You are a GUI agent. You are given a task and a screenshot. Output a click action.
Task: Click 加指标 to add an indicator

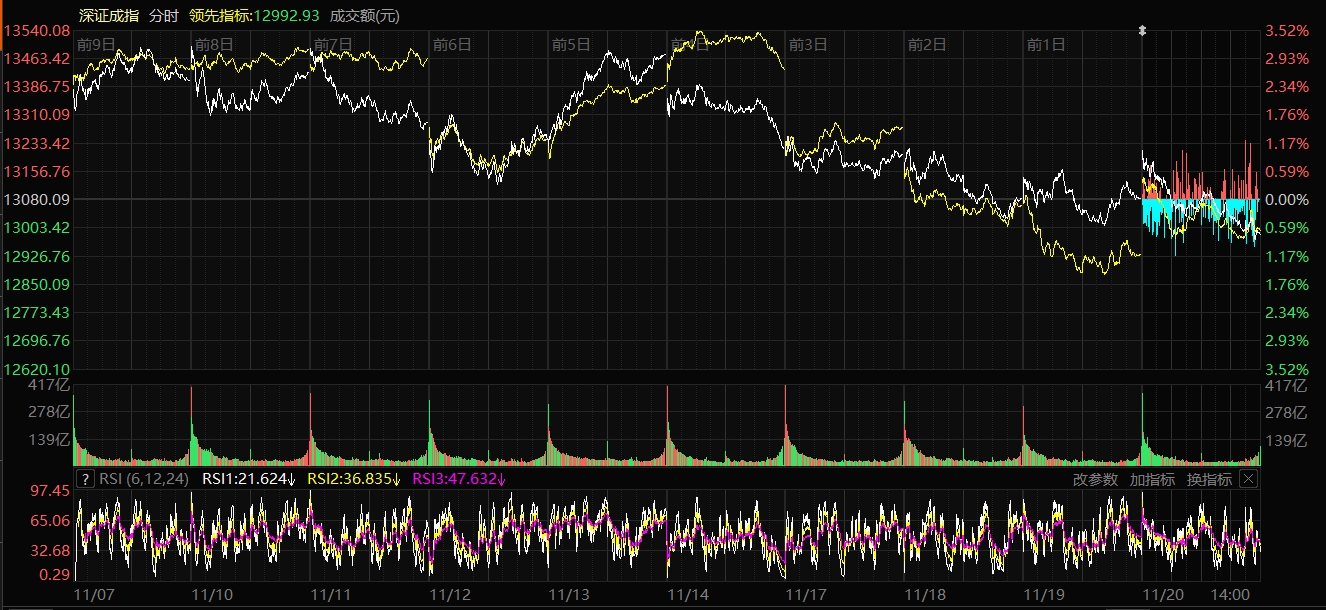coord(1152,479)
